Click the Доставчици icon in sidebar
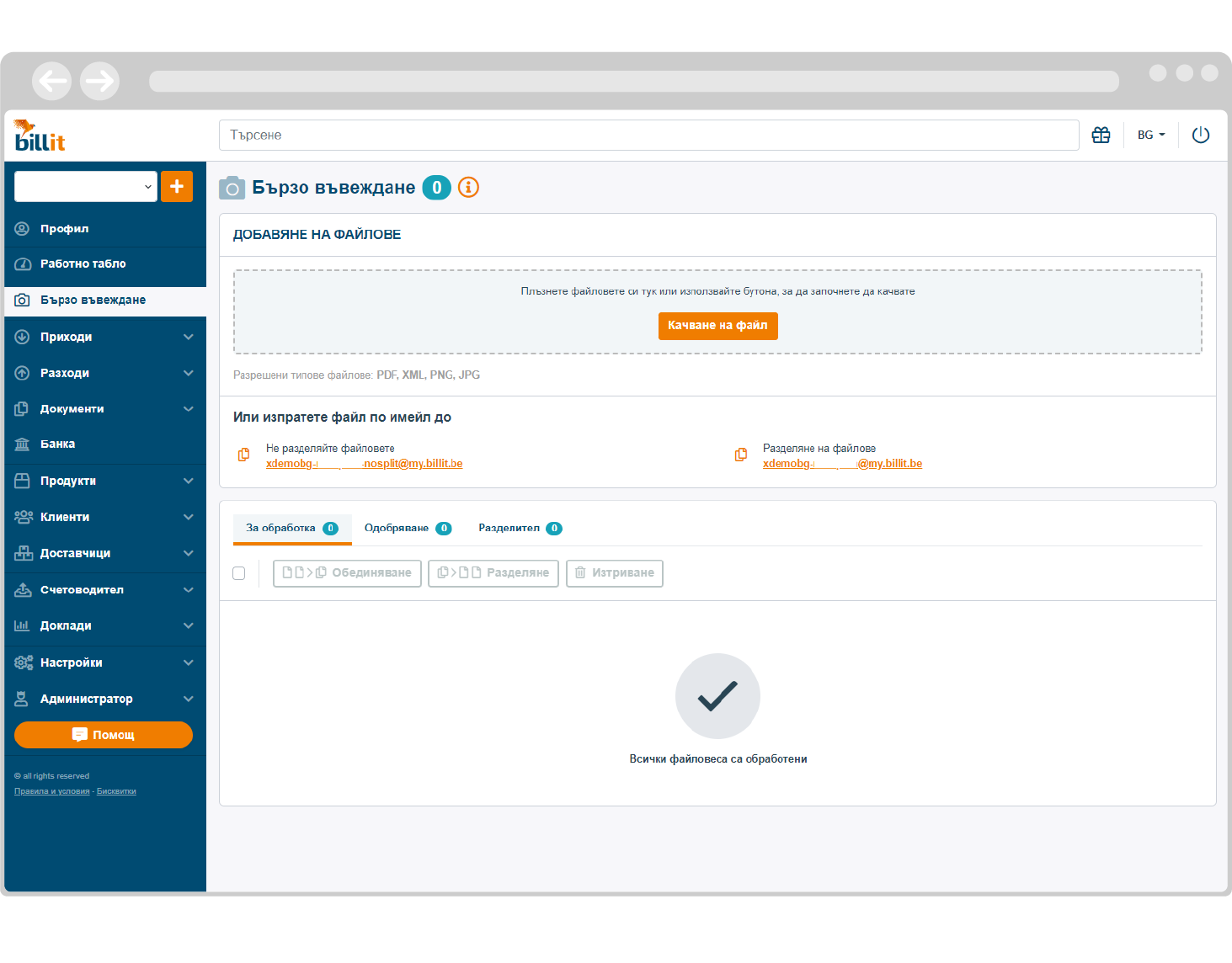This screenshot has height=963, width=1232. pos(23,553)
